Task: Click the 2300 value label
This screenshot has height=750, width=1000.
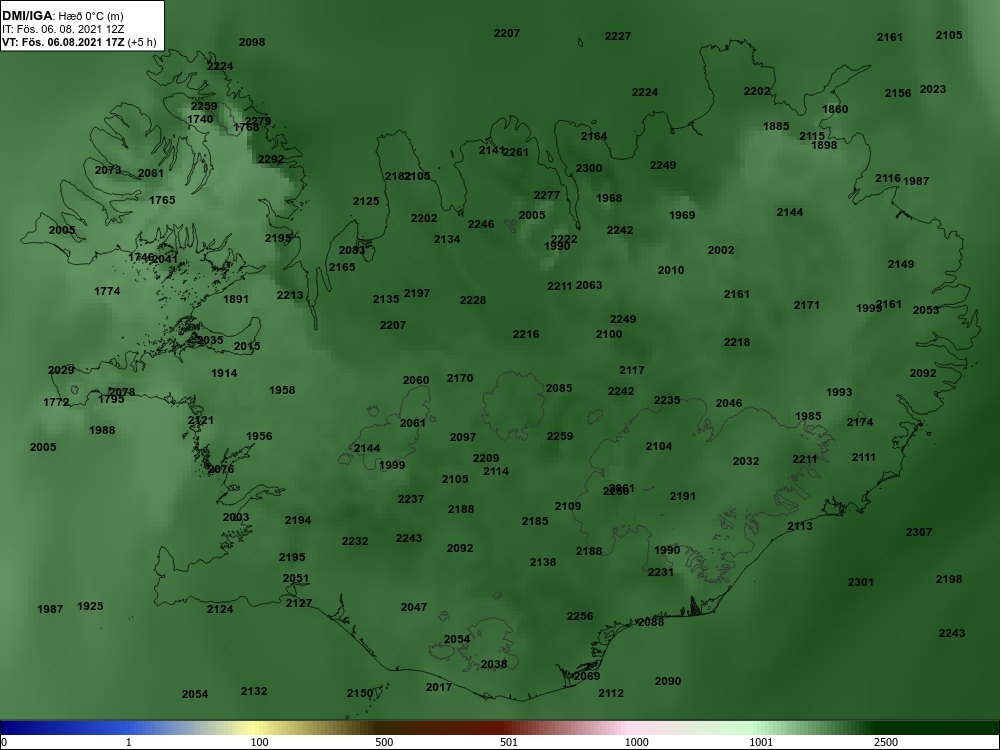Action: pos(589,168)
